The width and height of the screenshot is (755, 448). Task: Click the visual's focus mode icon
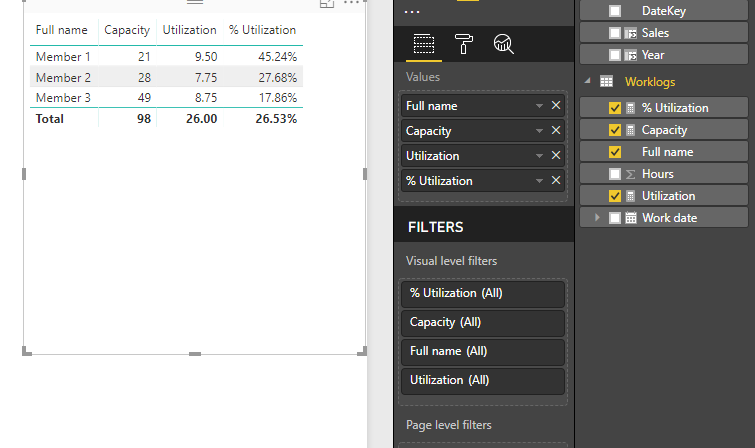click(327, 3)
